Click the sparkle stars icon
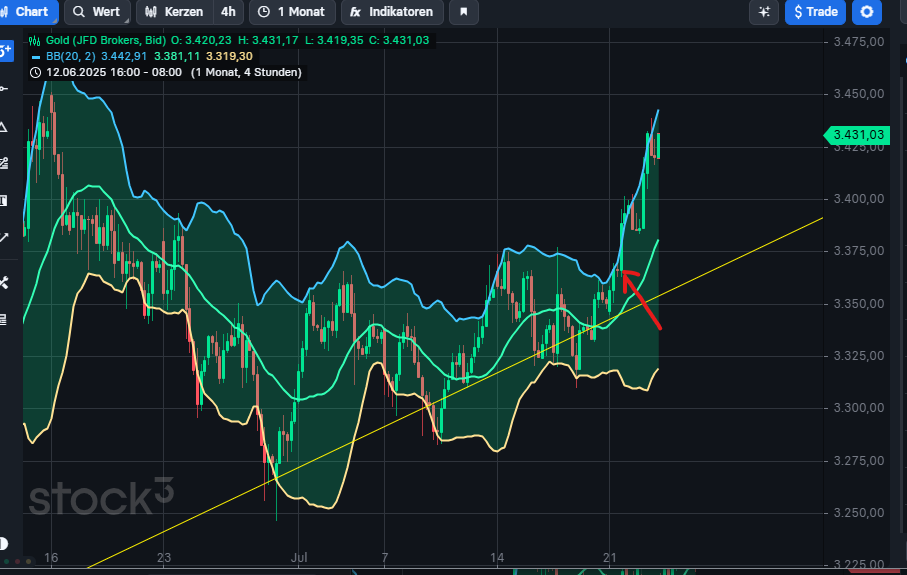Screen dimensions: 907x575 (764, 12)
